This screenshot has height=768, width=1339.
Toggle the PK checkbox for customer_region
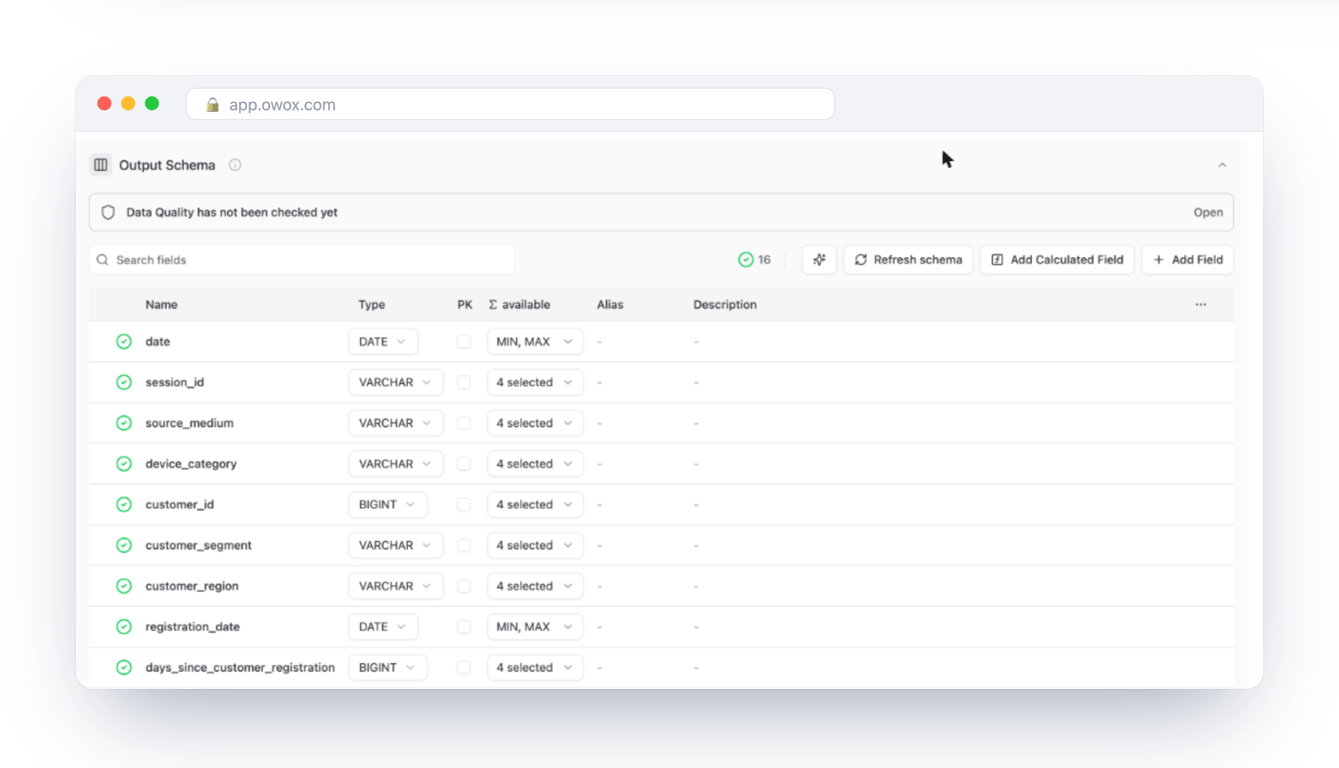(464, 587)
